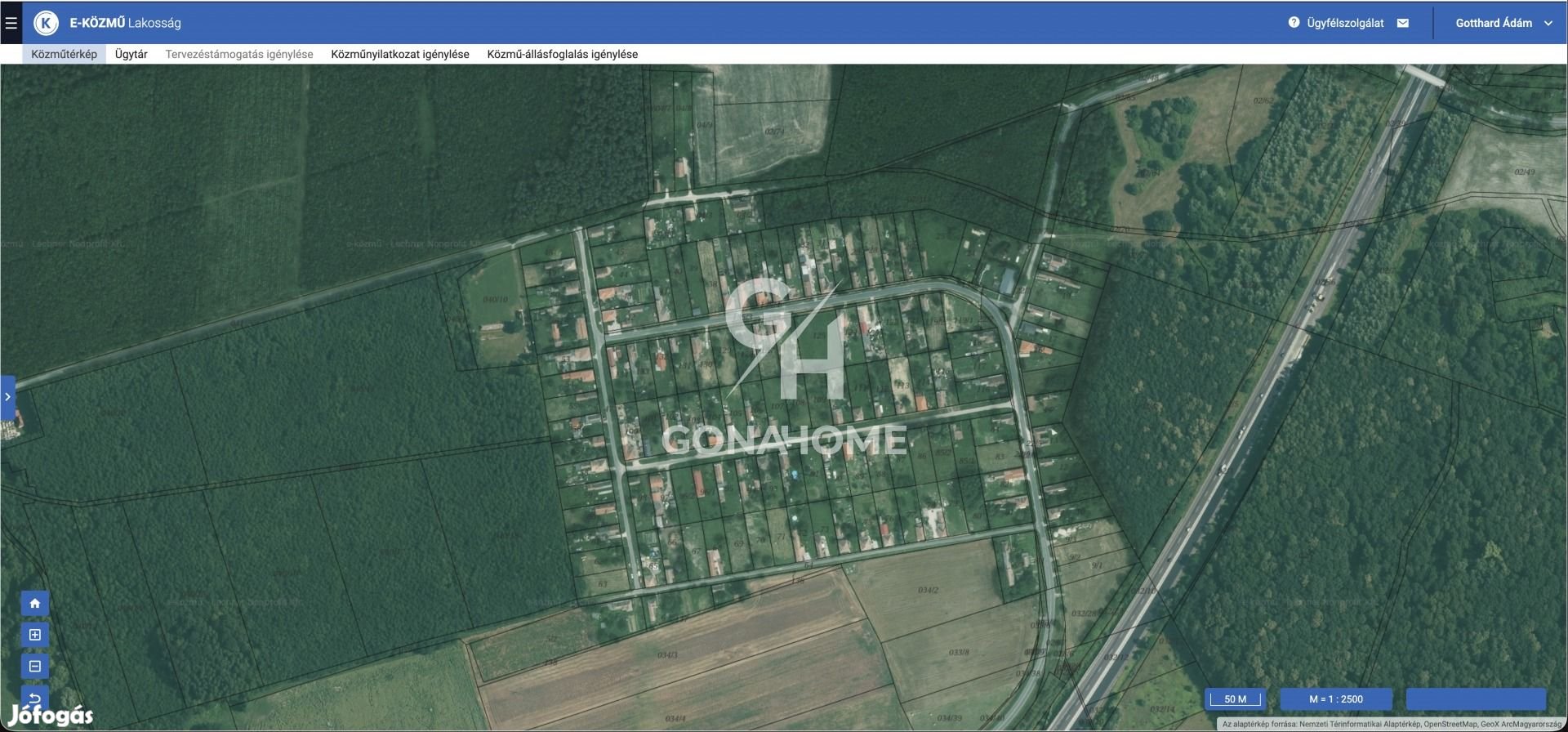The image size is (1568, 732).
Task: Open Közműnyilatkozat igénylése menu item
Action: pyautogui.click(x=400, y=54)
